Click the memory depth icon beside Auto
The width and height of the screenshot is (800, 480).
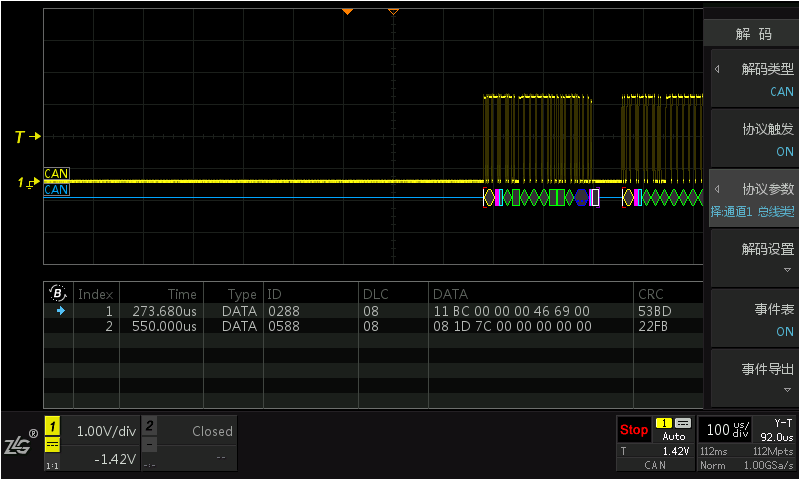tap(683, 423)
